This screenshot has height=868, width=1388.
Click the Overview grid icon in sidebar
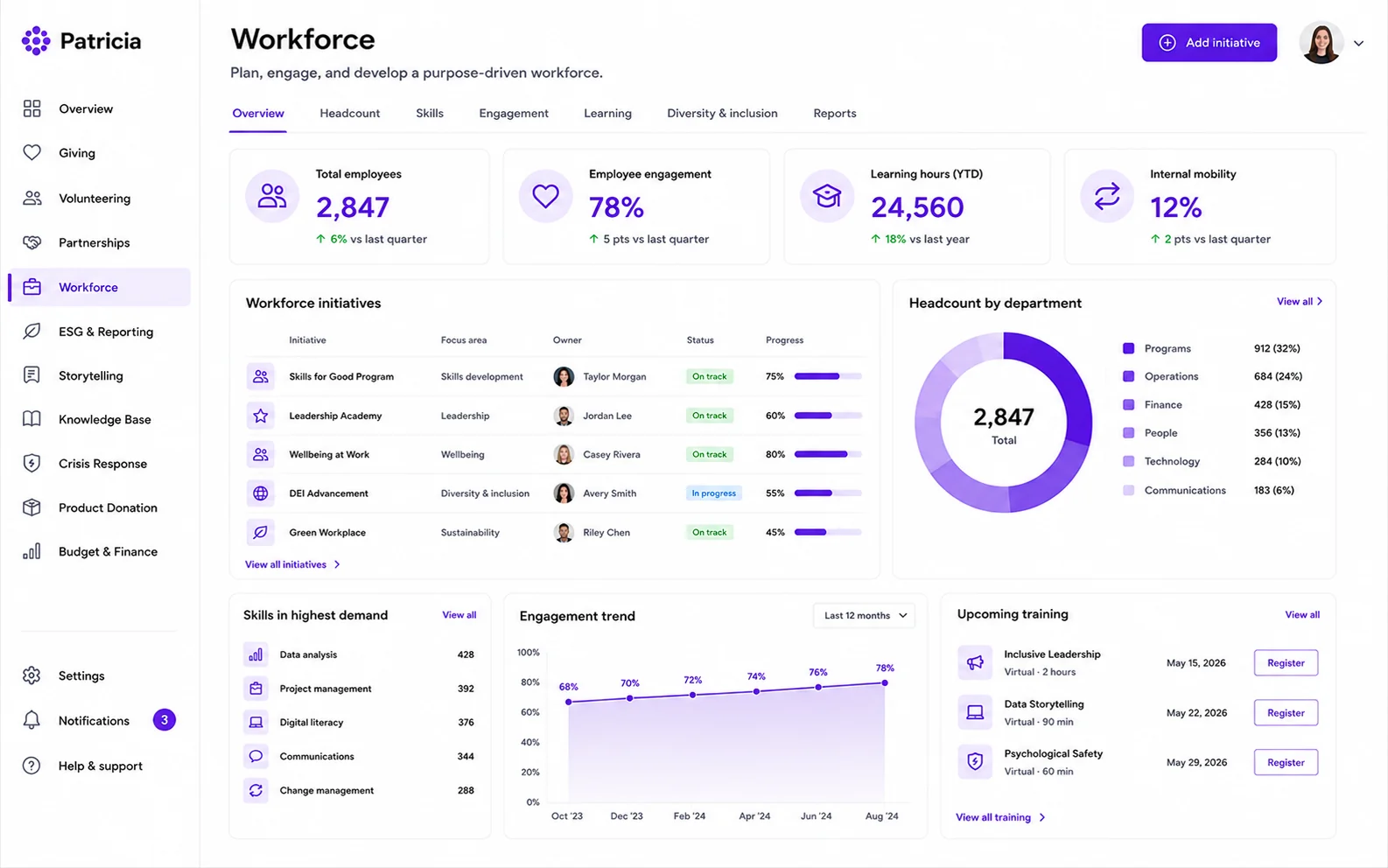(x=32, y=108)
